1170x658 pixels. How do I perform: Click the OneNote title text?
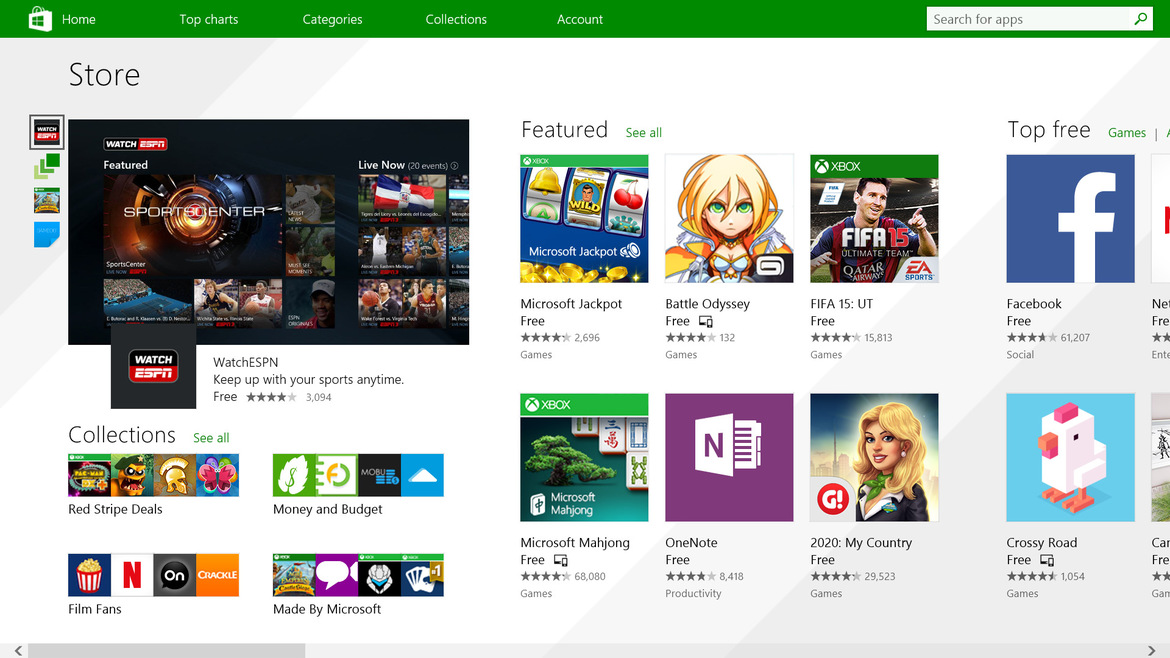pos(691,542)
